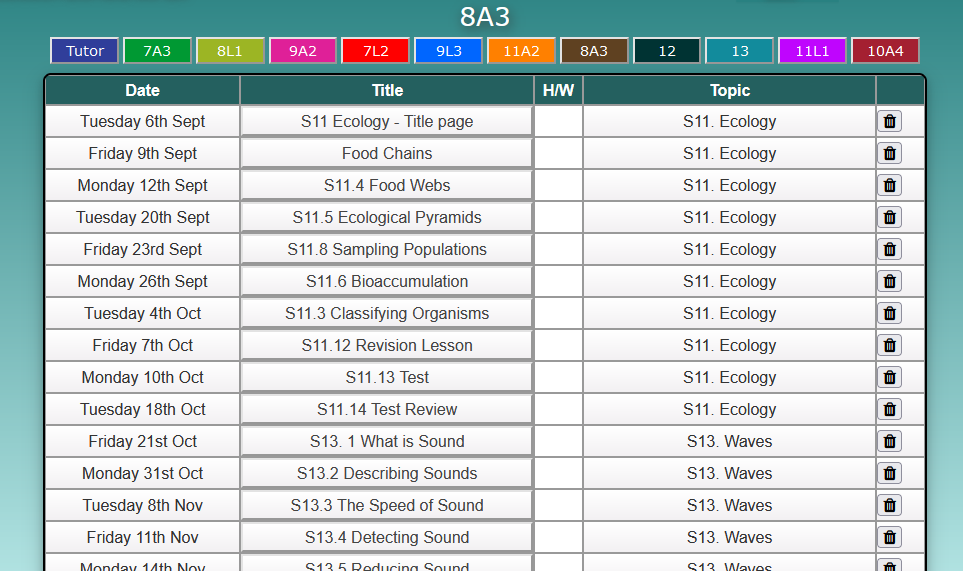Open the 7A3 class tab
Image resolution: width=963 pixels, height=571 pixels.
(157, 51)
